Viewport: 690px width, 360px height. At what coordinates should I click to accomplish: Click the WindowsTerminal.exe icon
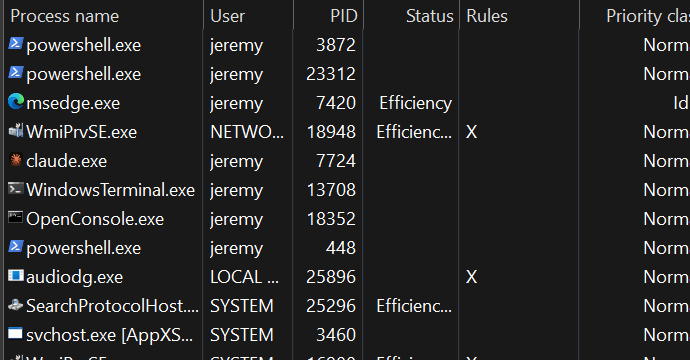point(15,189)
